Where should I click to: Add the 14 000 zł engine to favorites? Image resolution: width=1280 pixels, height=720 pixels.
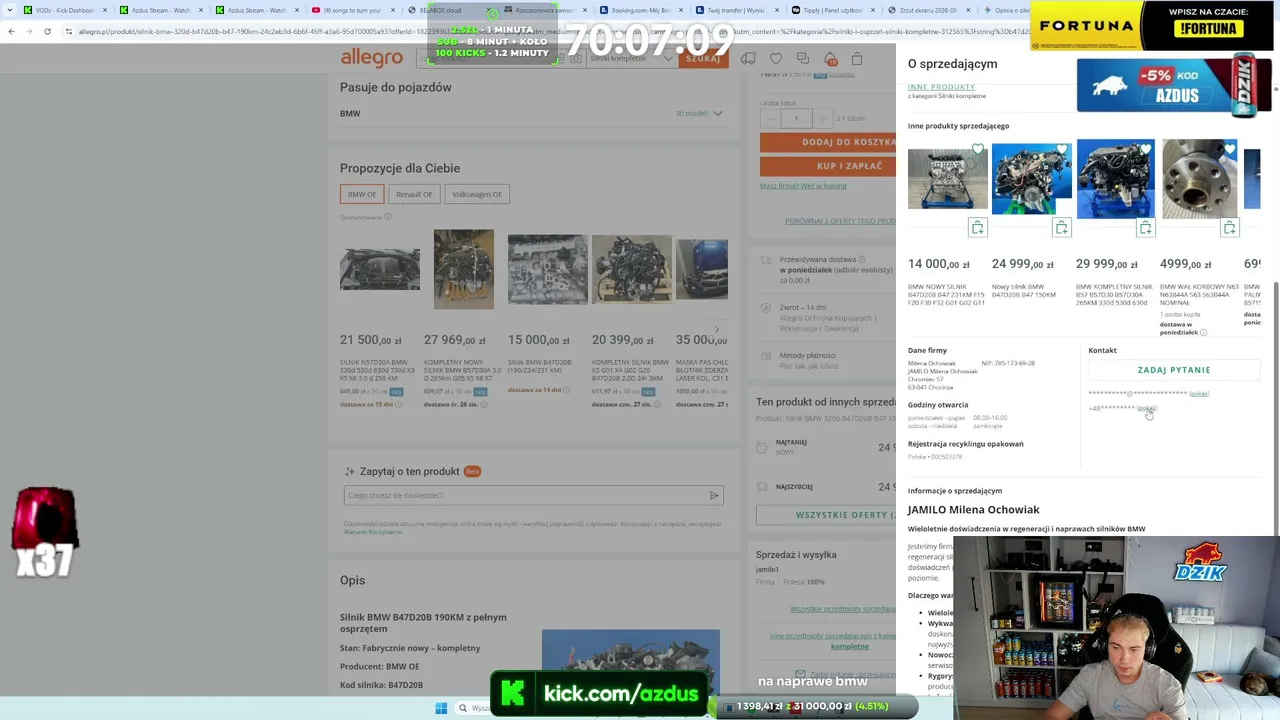coord(978,150)
